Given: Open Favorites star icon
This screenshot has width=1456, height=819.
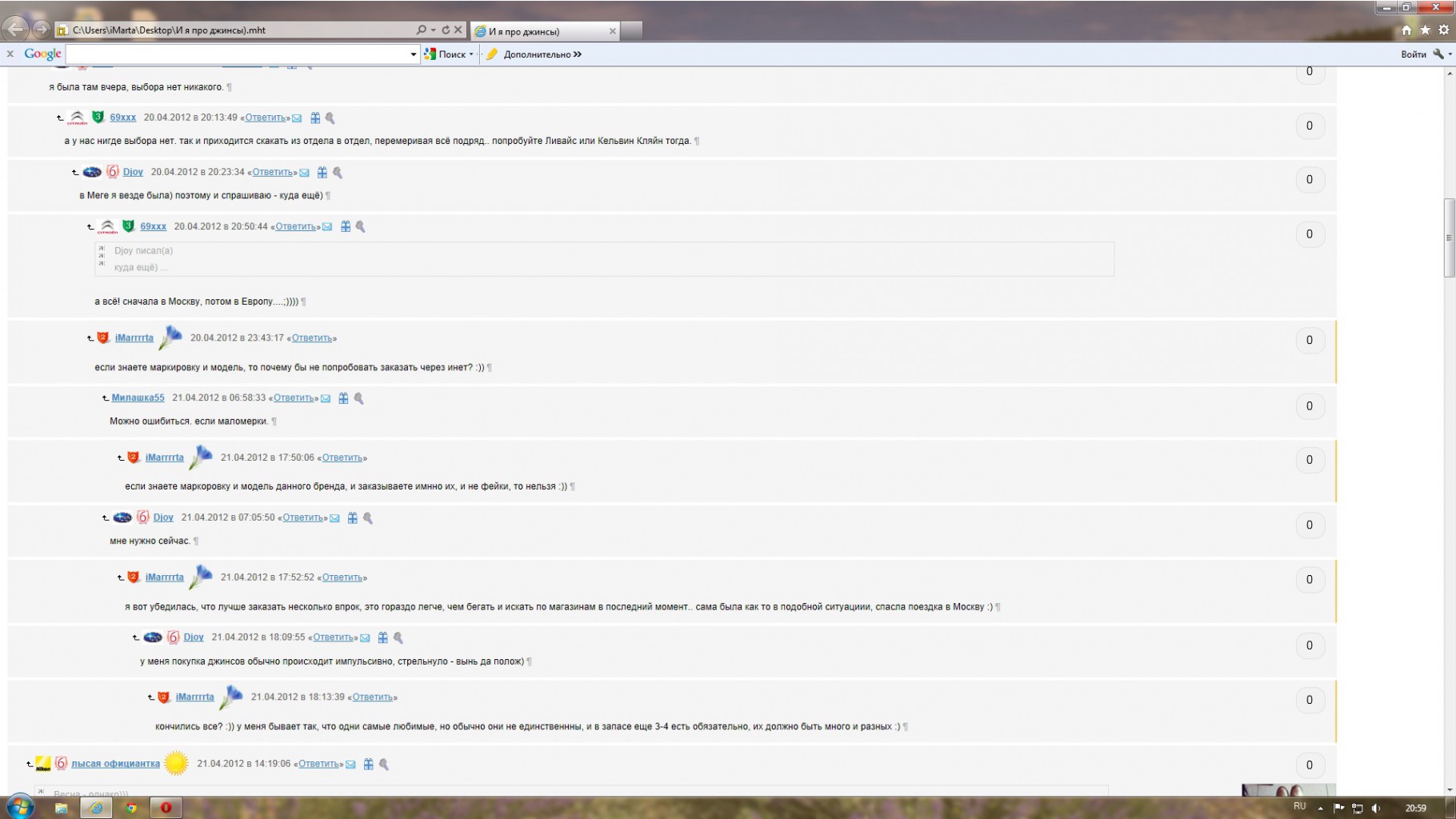Looking at the screenshot, I should pos(1425,30).
